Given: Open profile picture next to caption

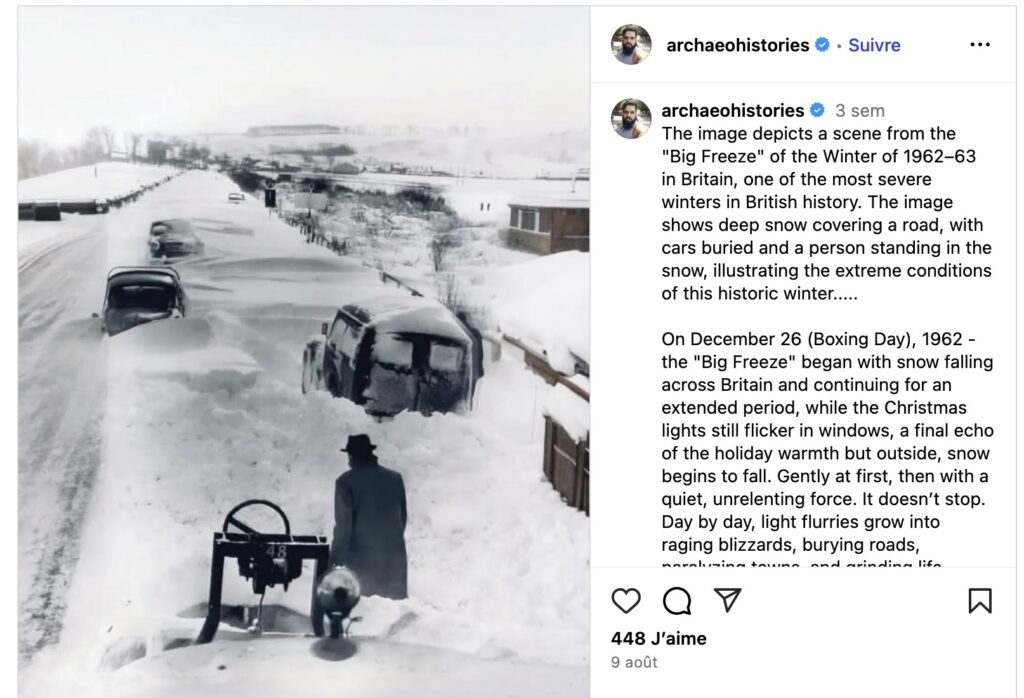Looking at the screenshot, I should coord(631,119).
